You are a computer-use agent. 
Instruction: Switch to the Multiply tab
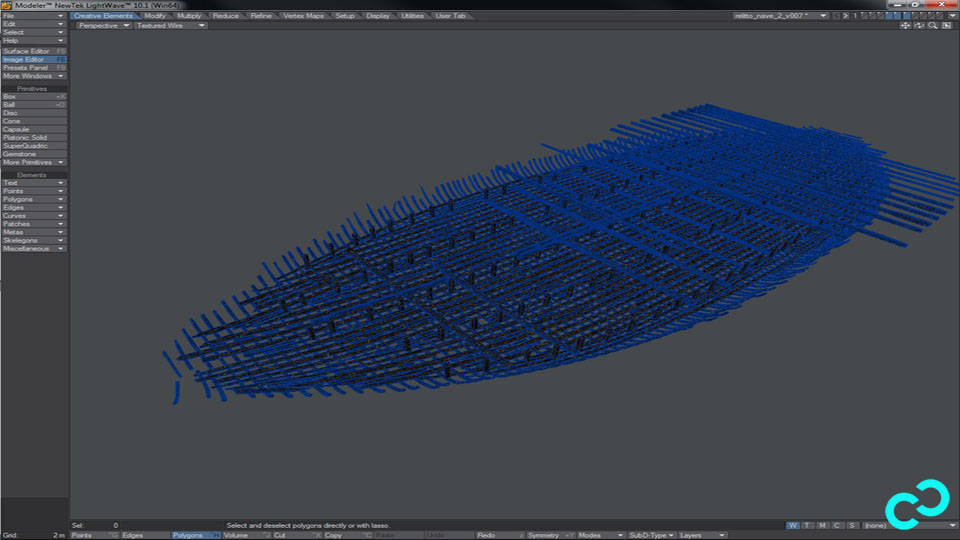pos(189,16)
